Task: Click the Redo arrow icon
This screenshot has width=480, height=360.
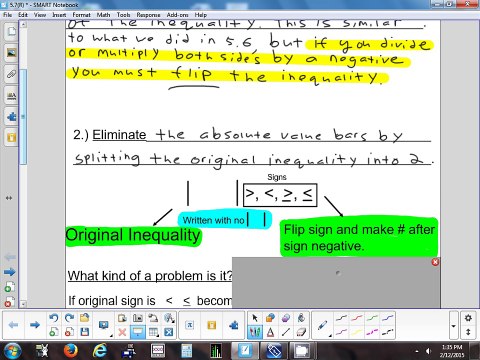Action: point(69,318)
